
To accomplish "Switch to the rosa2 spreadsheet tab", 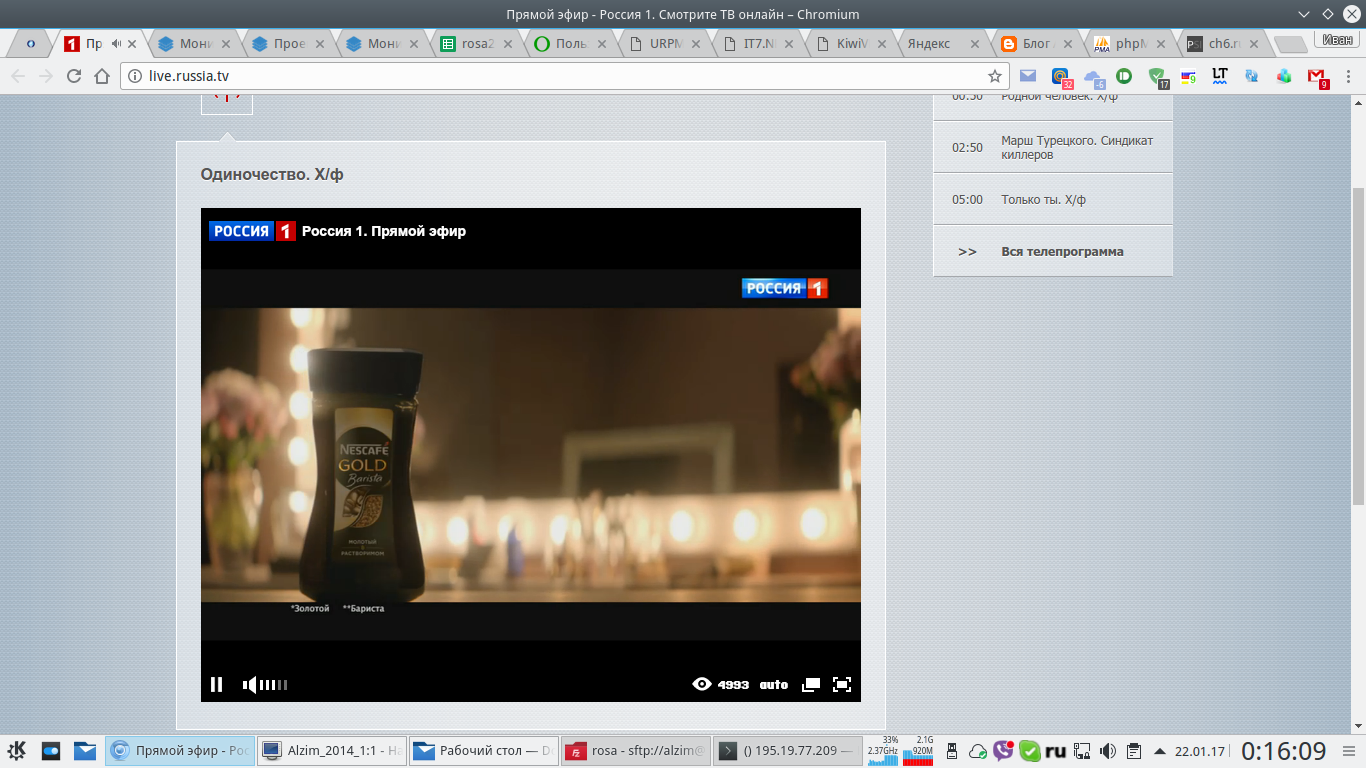I will point(477,44).
